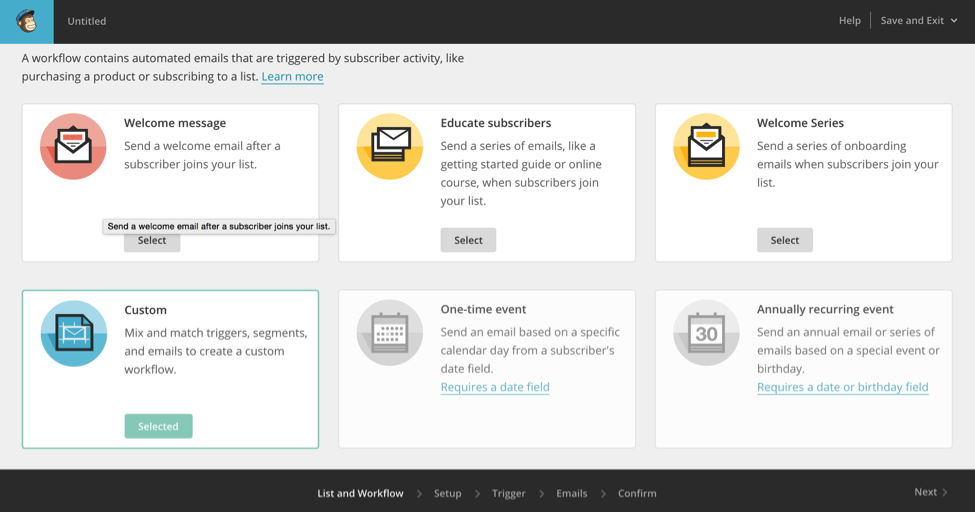Click the blue Custom workflow icon
This screenshot has height=512, width=975.
tap(73, 333)
